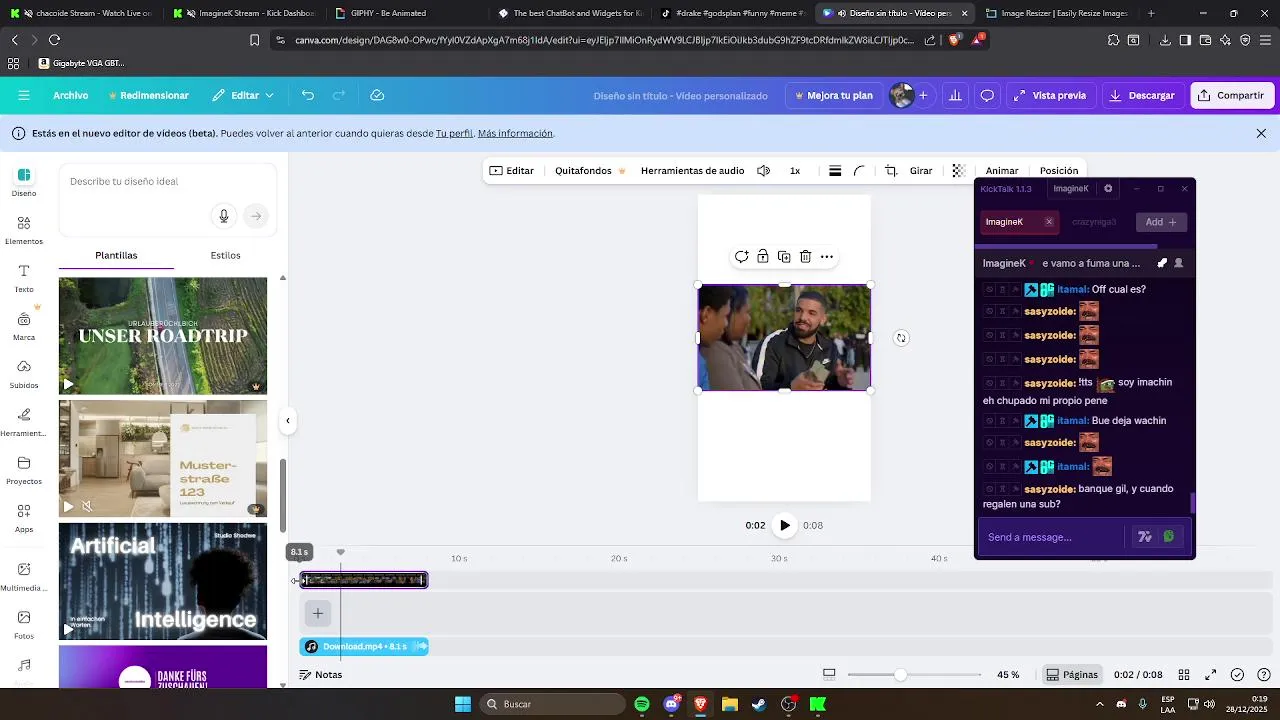Viewport: 1280px width, 720px height.
Task: Open the help question mark icon
Action: (1263, 675)
